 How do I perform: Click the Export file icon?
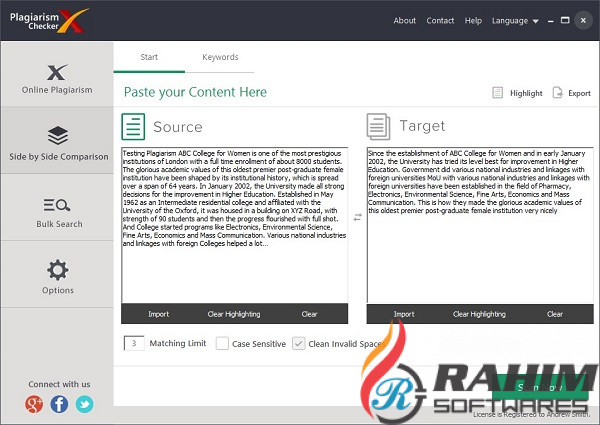click(x=558, y=93)
